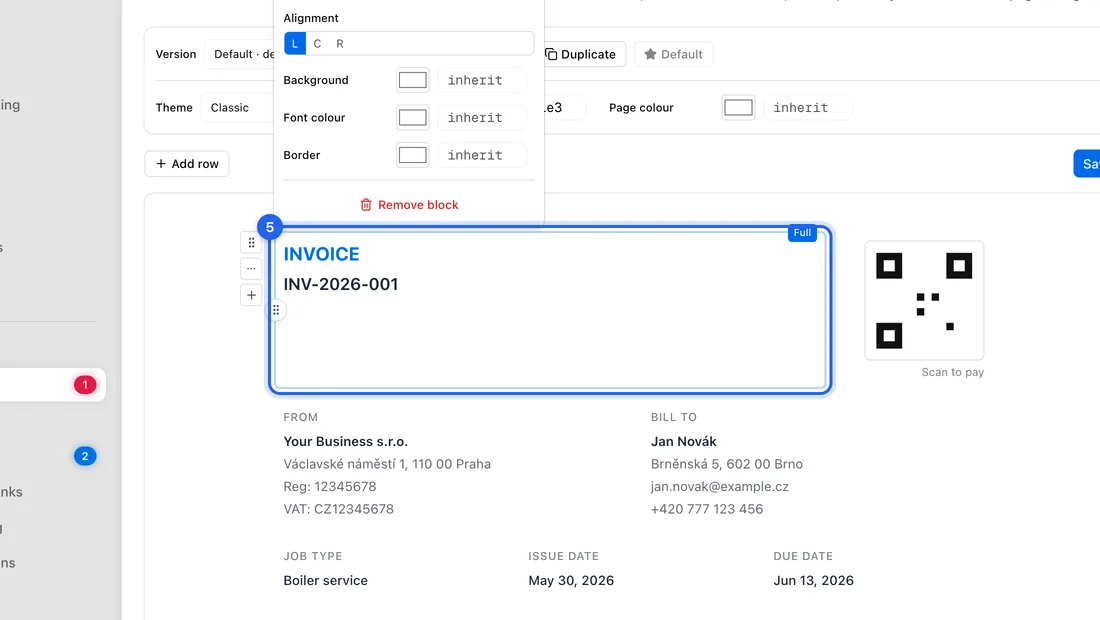Select issue date May 30, 2026

coord(571,581)
